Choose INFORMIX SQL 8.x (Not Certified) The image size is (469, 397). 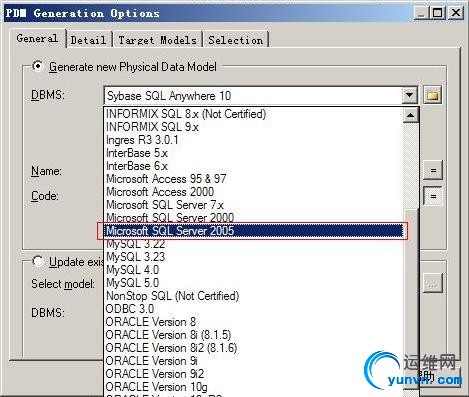[x=254, y=114]
